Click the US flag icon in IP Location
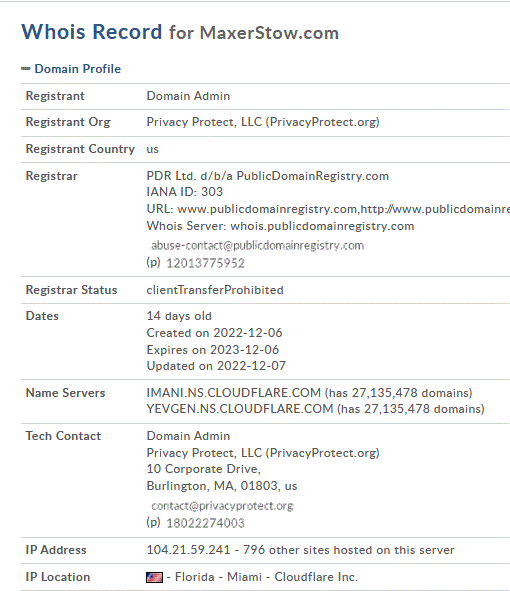This screenshot has height=591, width=510. click(155, 577)
